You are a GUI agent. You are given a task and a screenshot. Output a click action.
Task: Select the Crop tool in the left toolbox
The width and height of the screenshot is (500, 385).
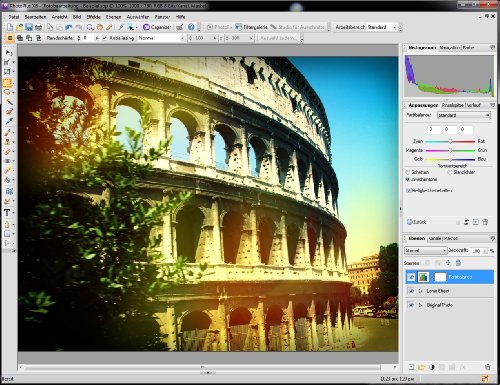pos(7,71)
